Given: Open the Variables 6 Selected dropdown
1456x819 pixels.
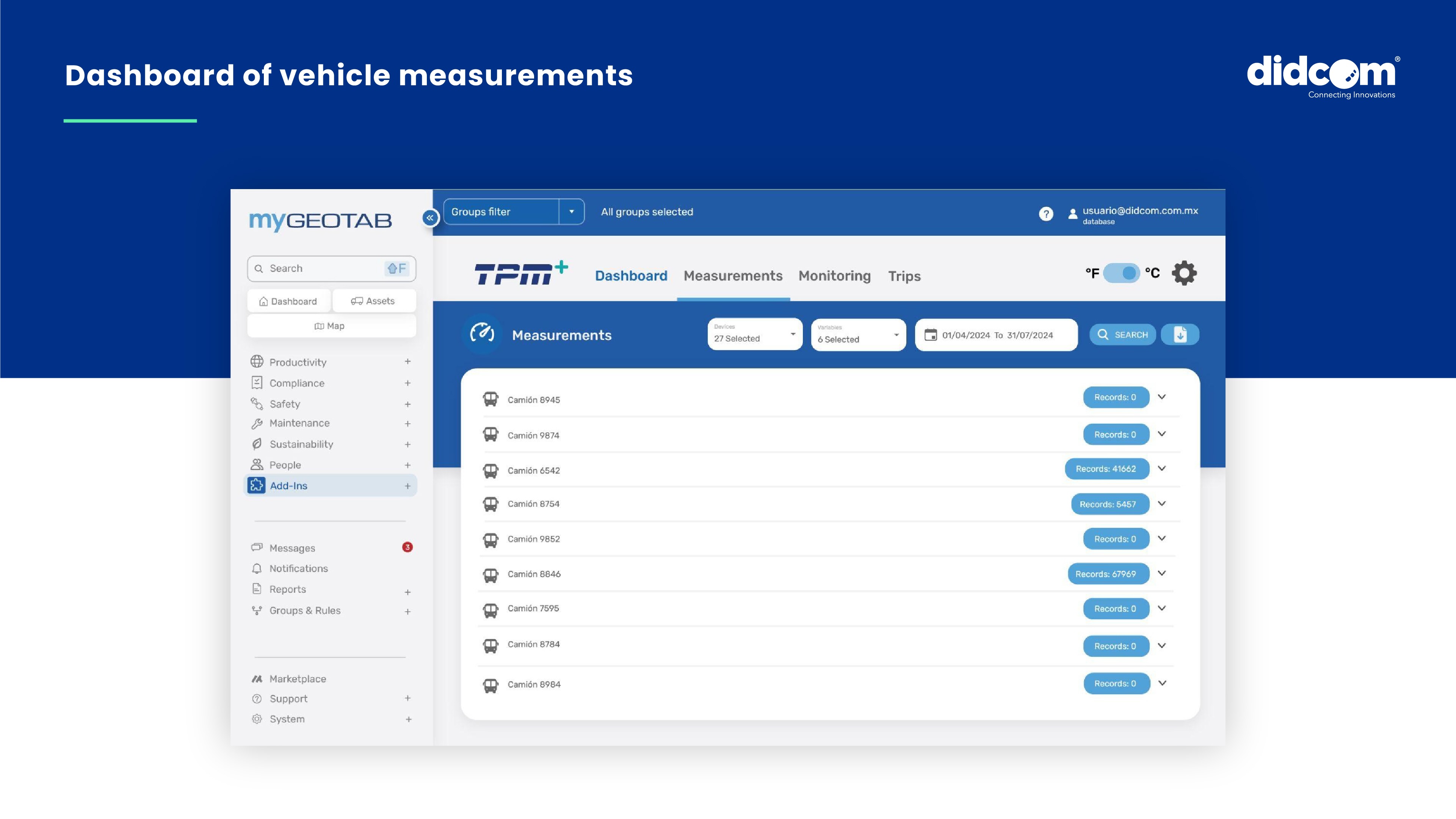Looking at the screenshot, I should pos(858,335).
